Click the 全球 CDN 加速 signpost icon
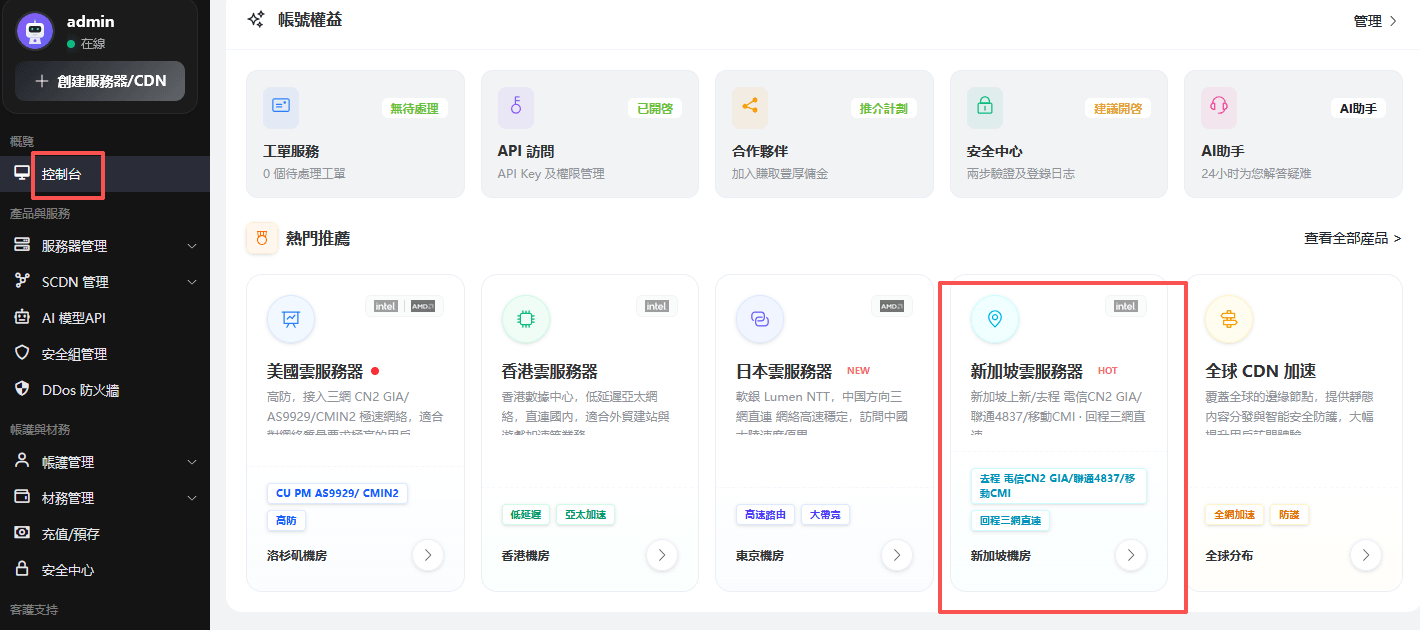 1229,319
